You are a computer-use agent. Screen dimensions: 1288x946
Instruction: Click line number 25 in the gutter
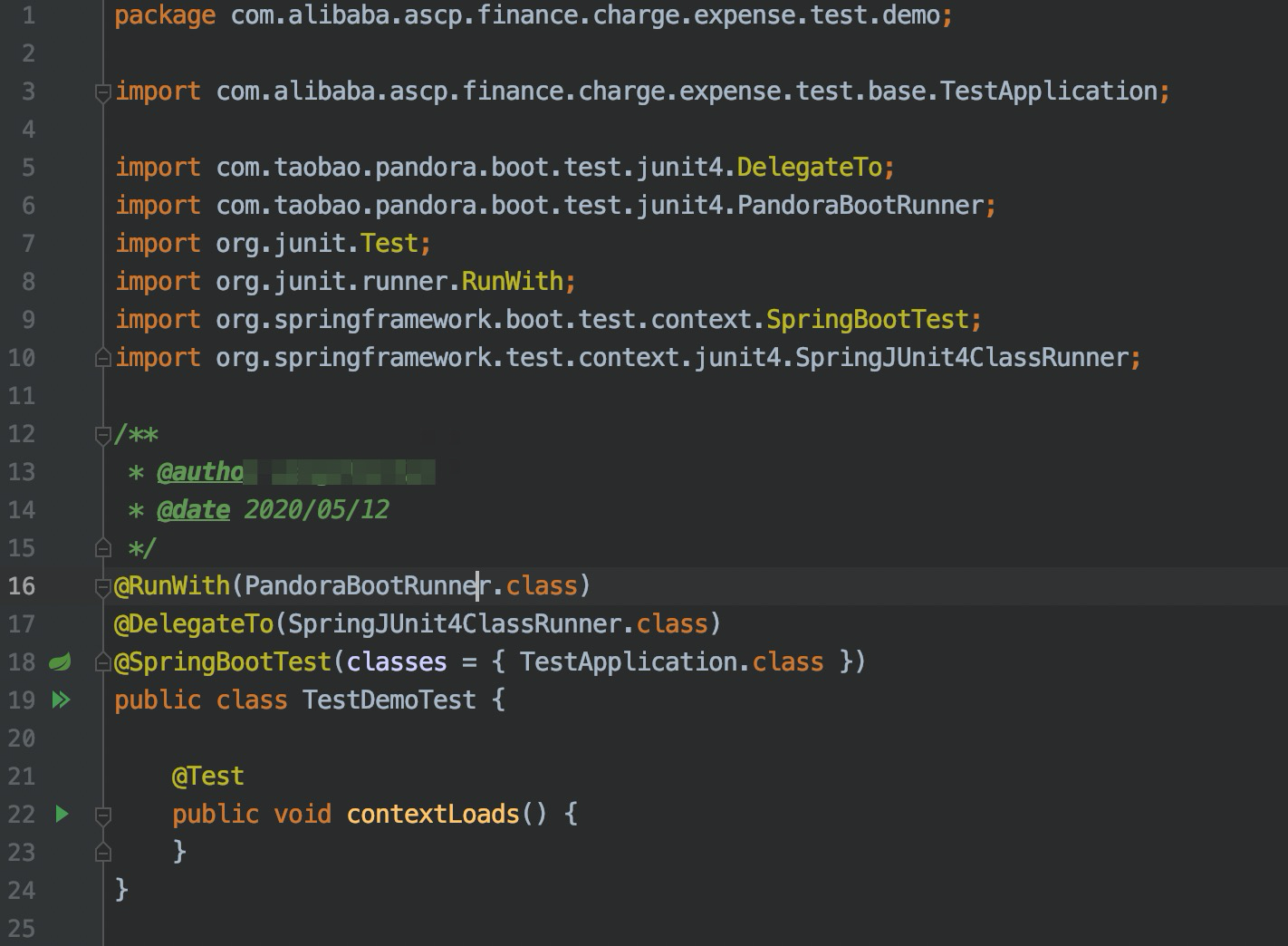coord(22,928)
